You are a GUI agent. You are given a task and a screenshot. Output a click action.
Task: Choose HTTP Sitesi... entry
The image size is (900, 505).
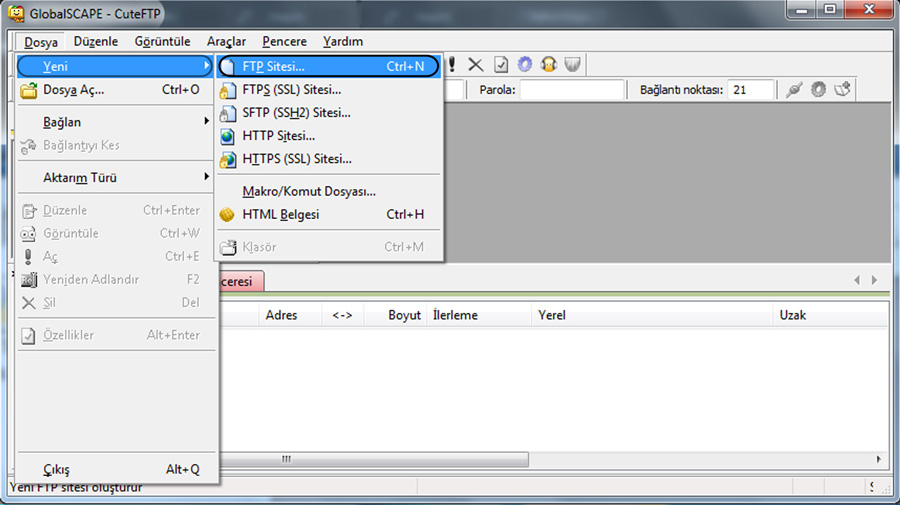click(328, 136)
